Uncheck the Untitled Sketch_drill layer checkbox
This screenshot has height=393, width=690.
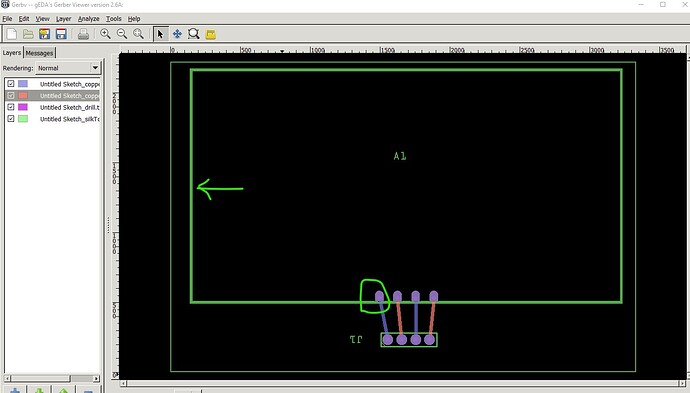[x=11, y=107]
